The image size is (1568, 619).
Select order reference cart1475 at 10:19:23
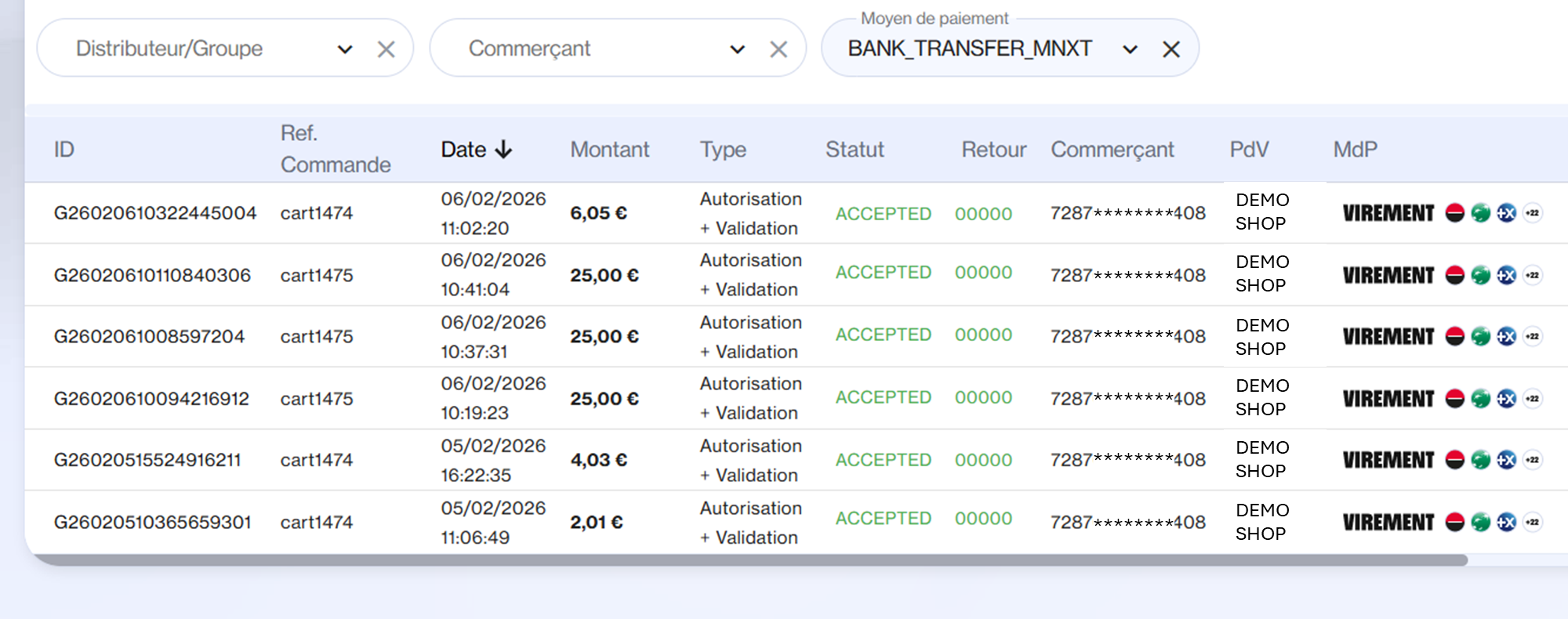(317, 399)
